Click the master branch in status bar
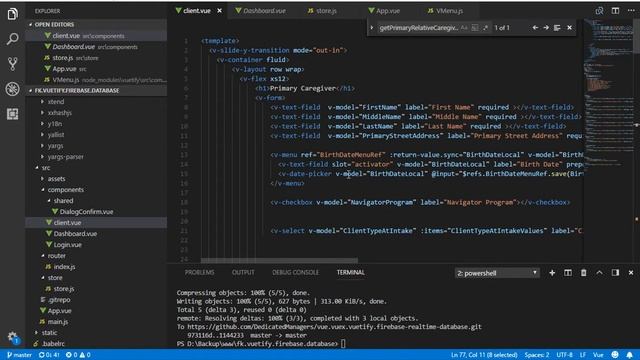The height and width of the screenshot is (360, 640). pos(20,355)
